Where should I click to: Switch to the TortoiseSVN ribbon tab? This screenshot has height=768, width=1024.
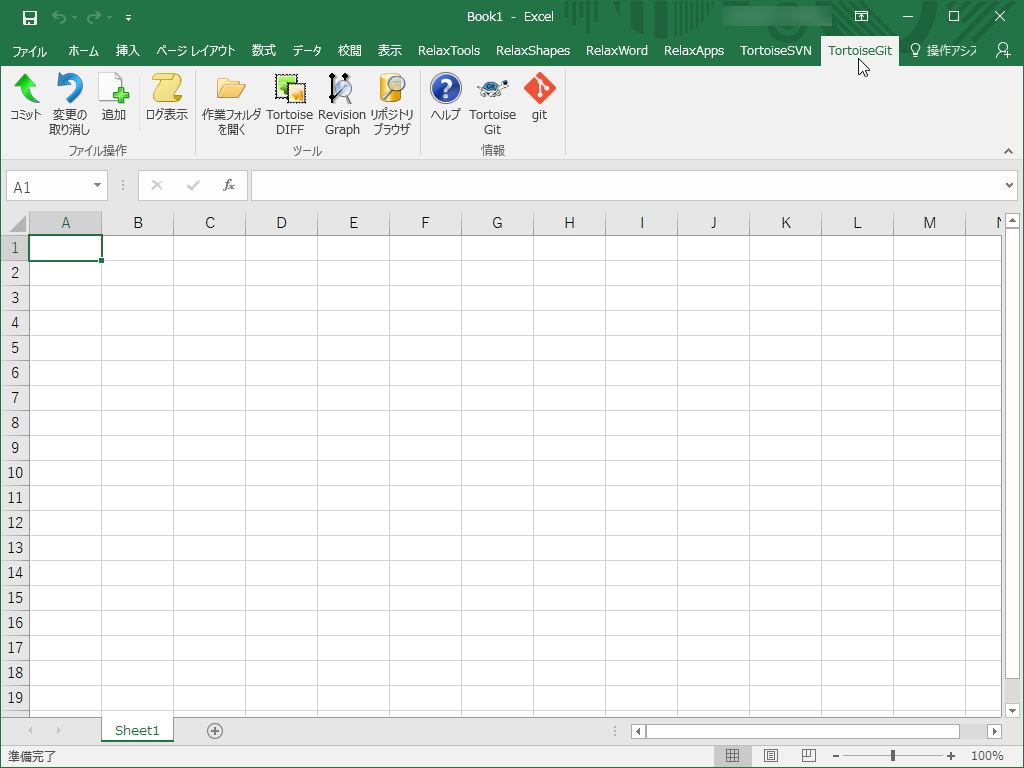click(775, 50)
